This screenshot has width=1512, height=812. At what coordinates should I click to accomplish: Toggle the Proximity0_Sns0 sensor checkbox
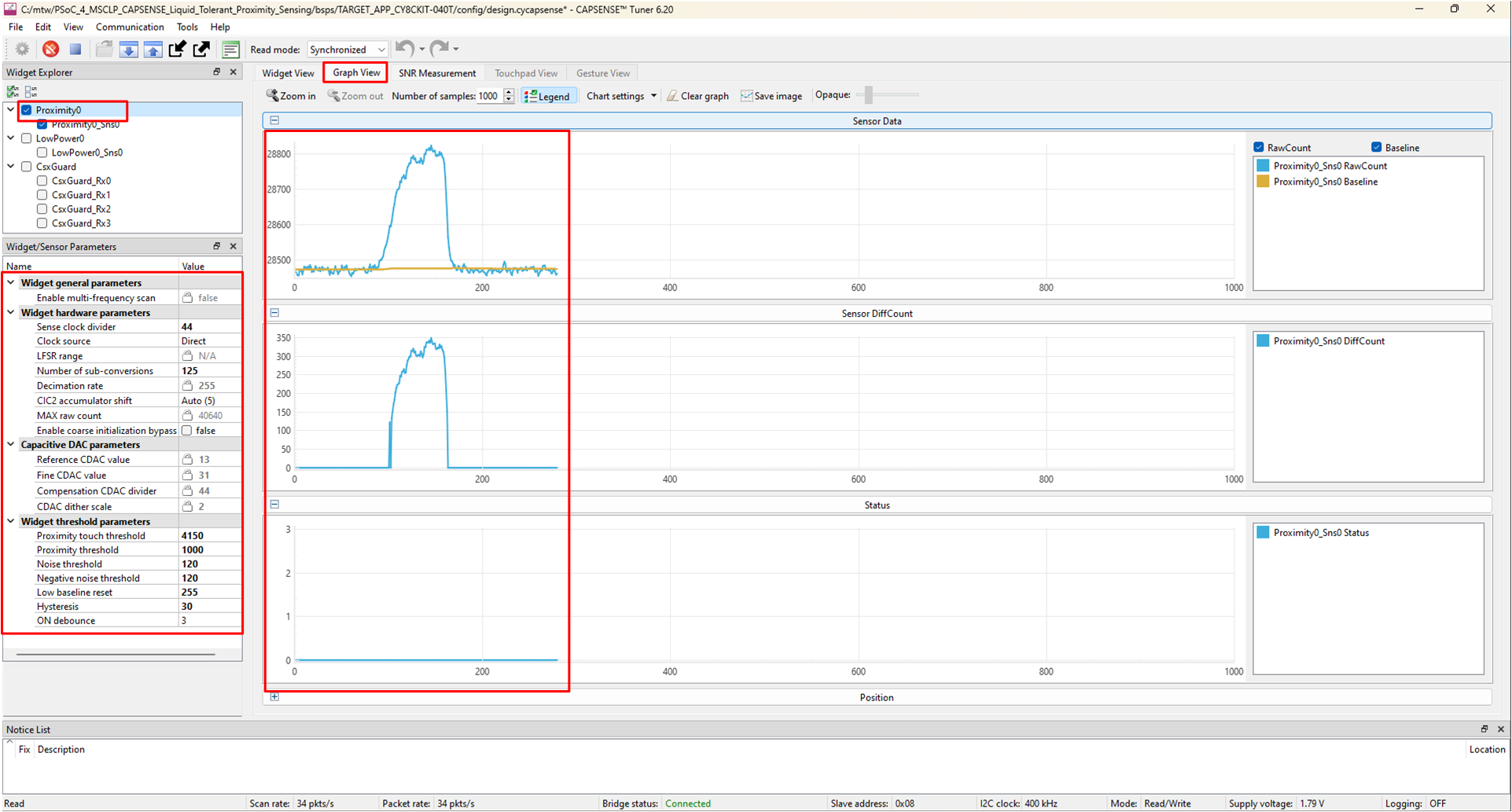pyautogui.click(x=42, y=124)
